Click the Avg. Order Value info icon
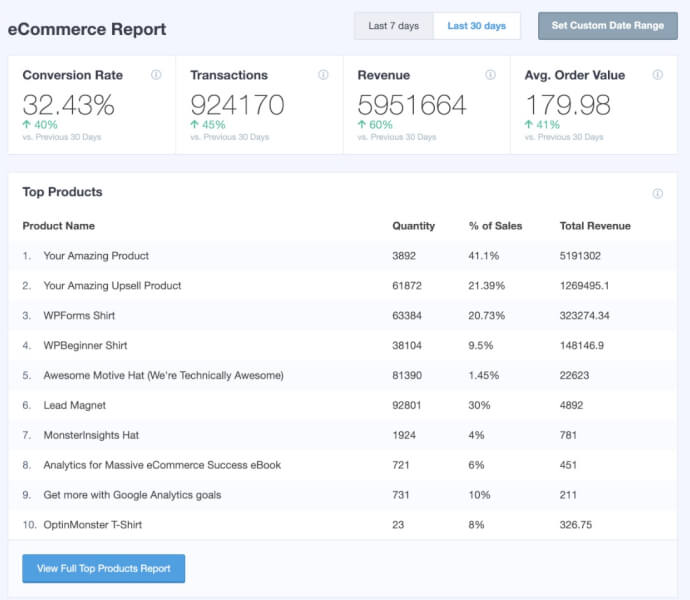Screen dimensions: 690x600 click(x=657, y=75)
